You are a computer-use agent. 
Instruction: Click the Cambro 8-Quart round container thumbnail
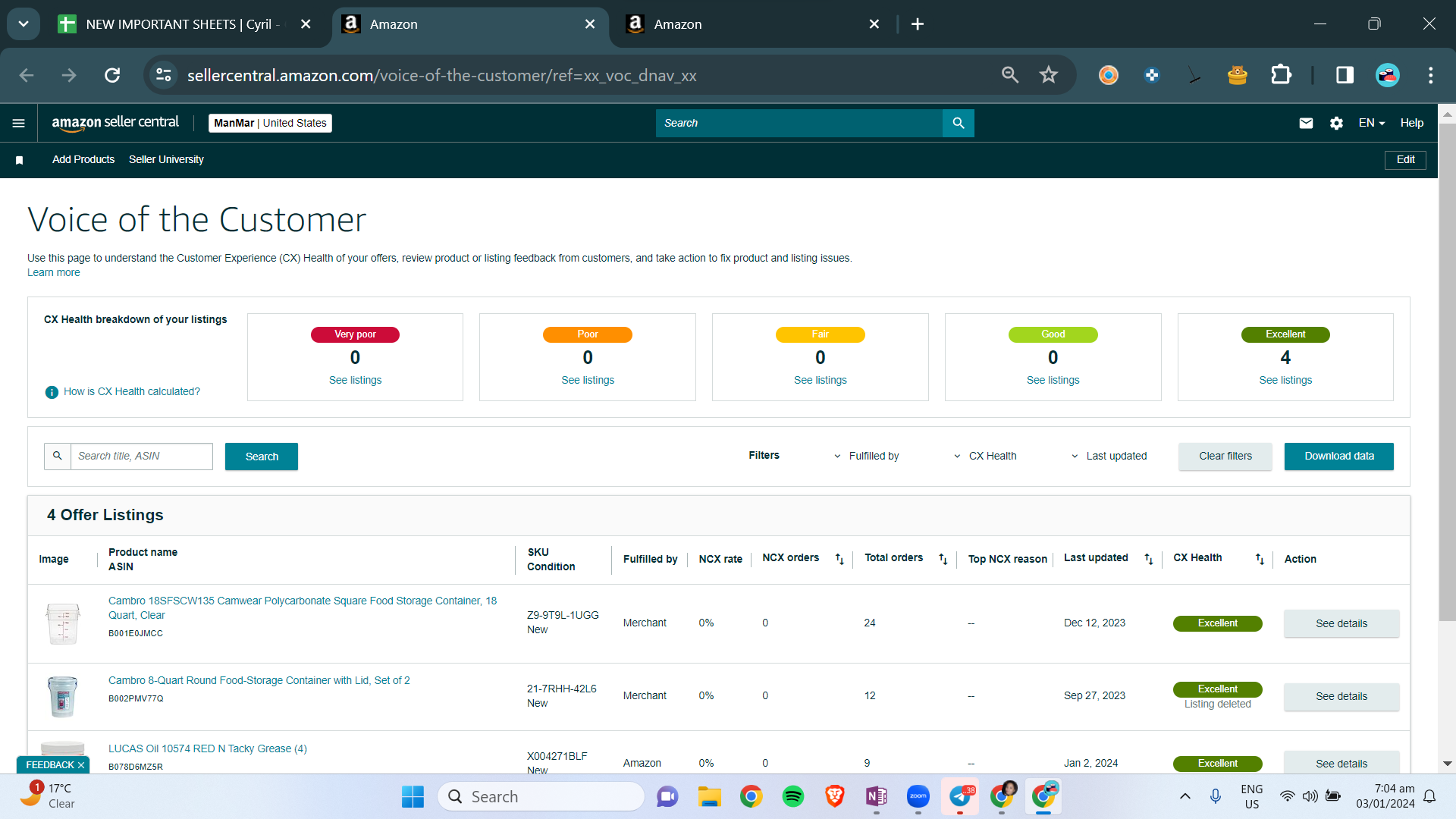pyautogui.click(x=63, y=696)
